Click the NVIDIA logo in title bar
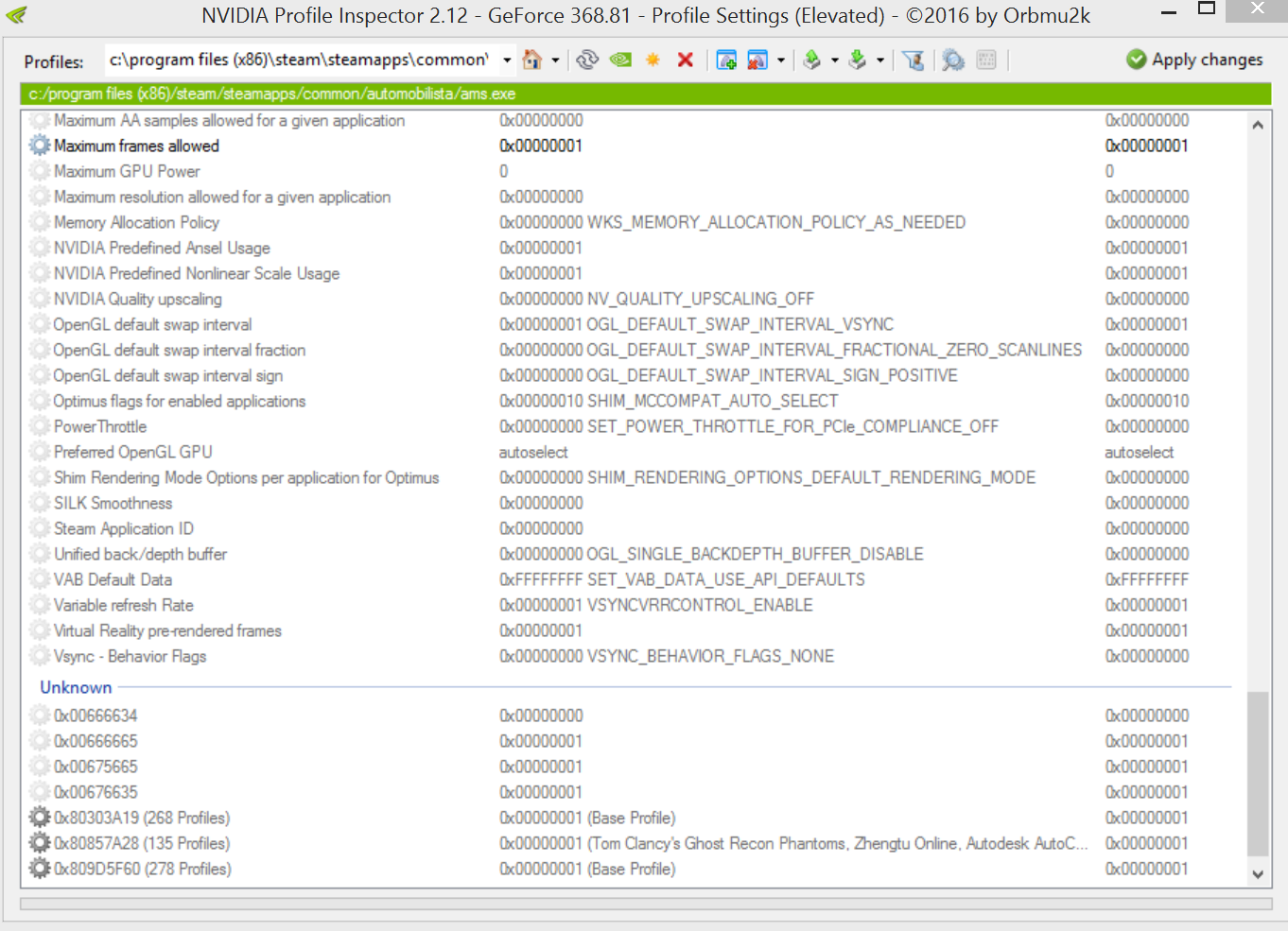This screenshot has width=1288, height=931. [x=16, y=15]
